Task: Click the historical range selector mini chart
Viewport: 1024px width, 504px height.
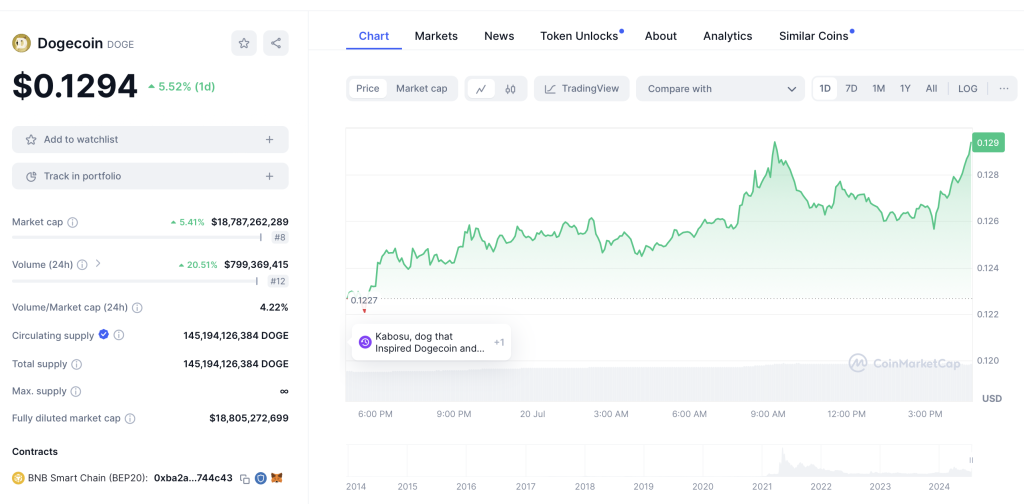Action: 660,461
